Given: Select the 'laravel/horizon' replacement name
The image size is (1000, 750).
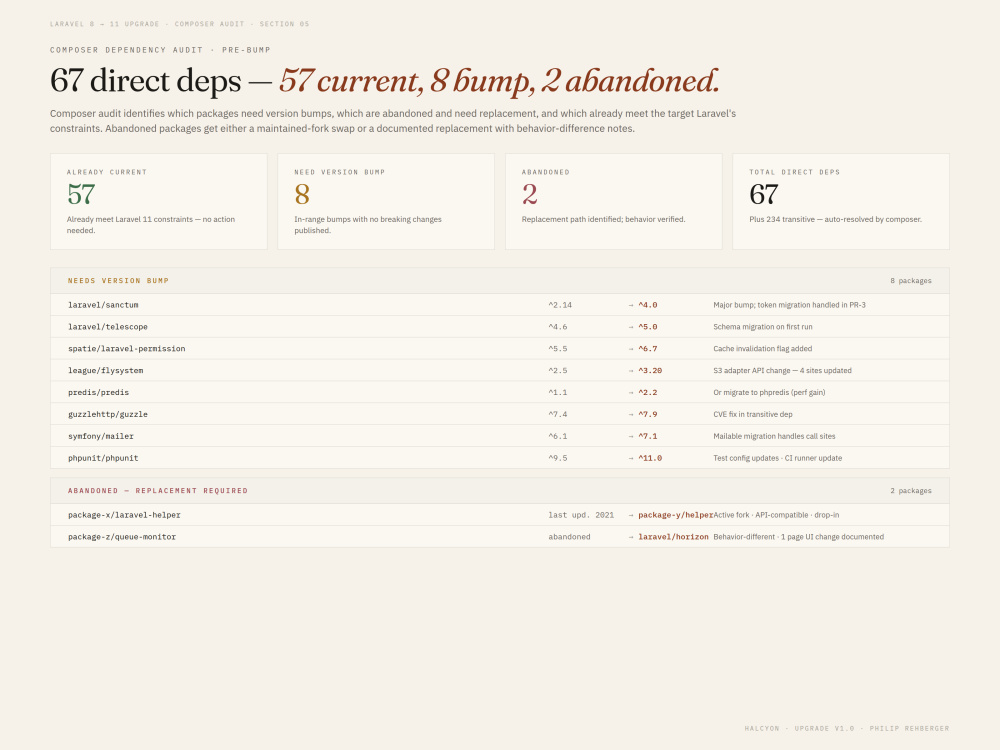Looking at the screenshot, I should point(673,537).
